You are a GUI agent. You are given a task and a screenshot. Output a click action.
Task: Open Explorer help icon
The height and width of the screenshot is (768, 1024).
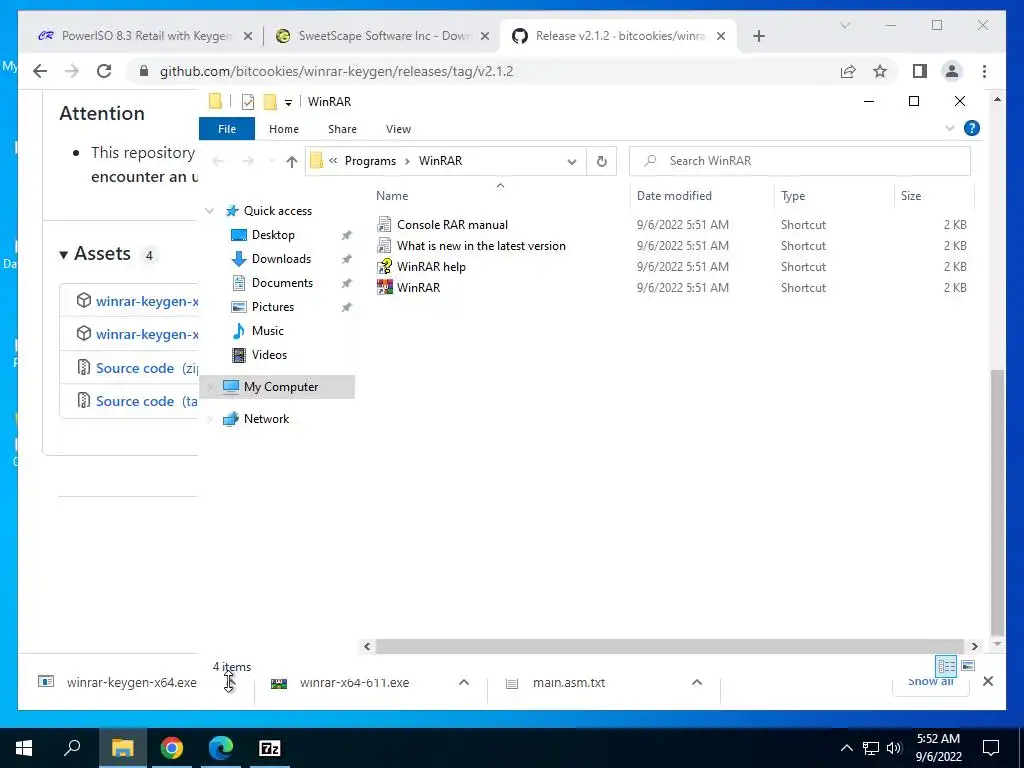tap(971, 128)
